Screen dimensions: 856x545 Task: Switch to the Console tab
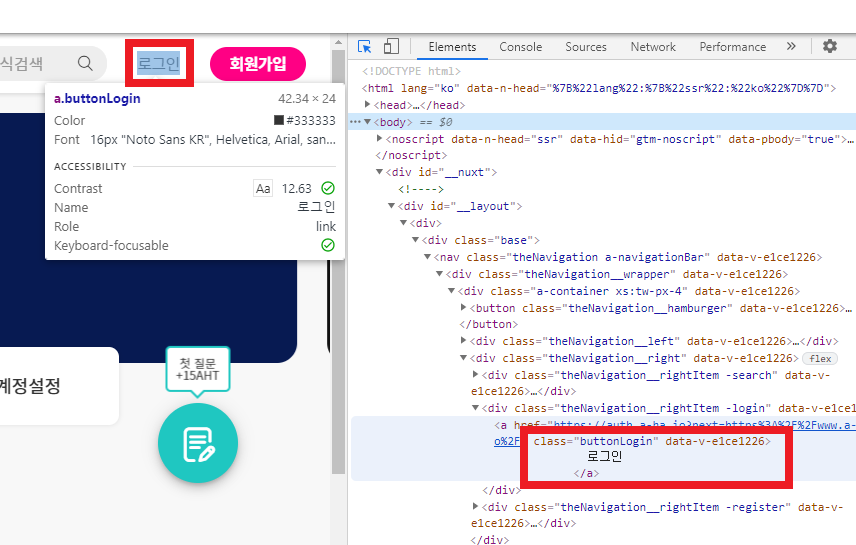tap(520, 47)
